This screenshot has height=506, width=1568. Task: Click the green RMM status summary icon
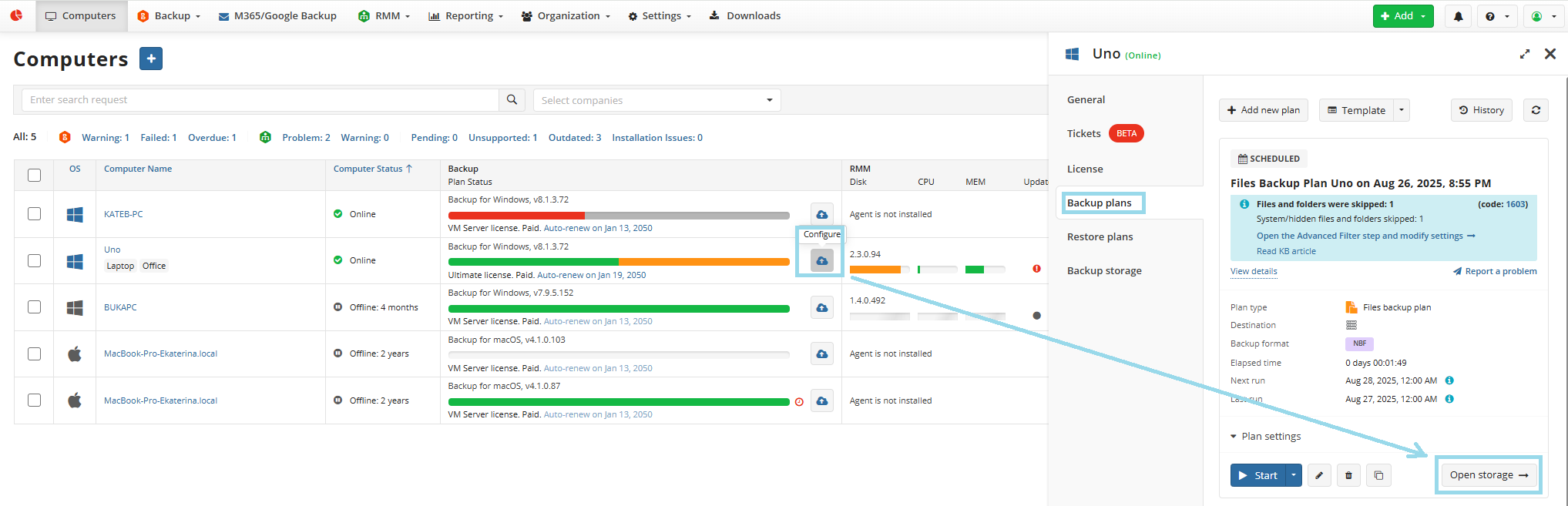click(x=265, y=137)
